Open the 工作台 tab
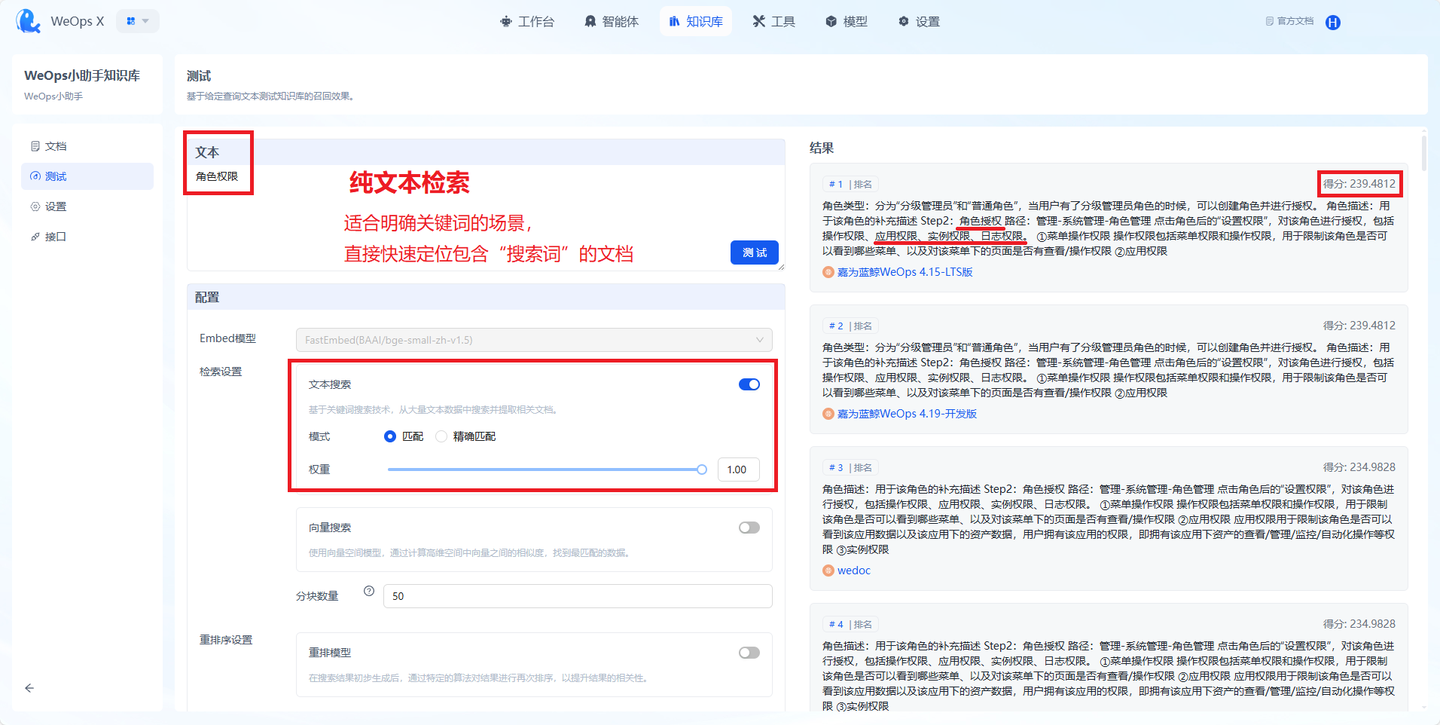Screen dimensions: 1440x725 coord(527,21)
